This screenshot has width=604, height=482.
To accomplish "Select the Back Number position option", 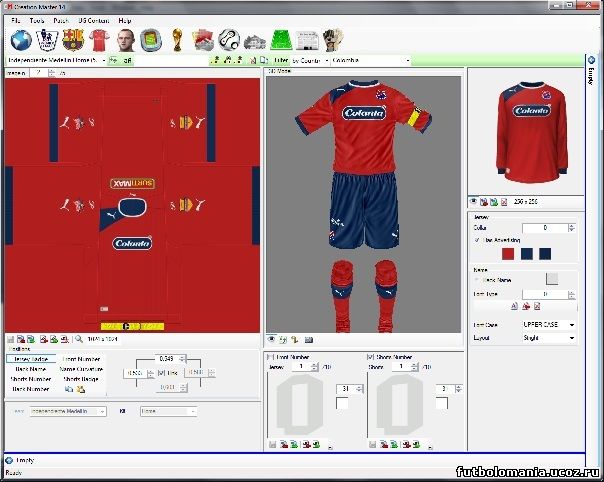I will tap(31, 389).
